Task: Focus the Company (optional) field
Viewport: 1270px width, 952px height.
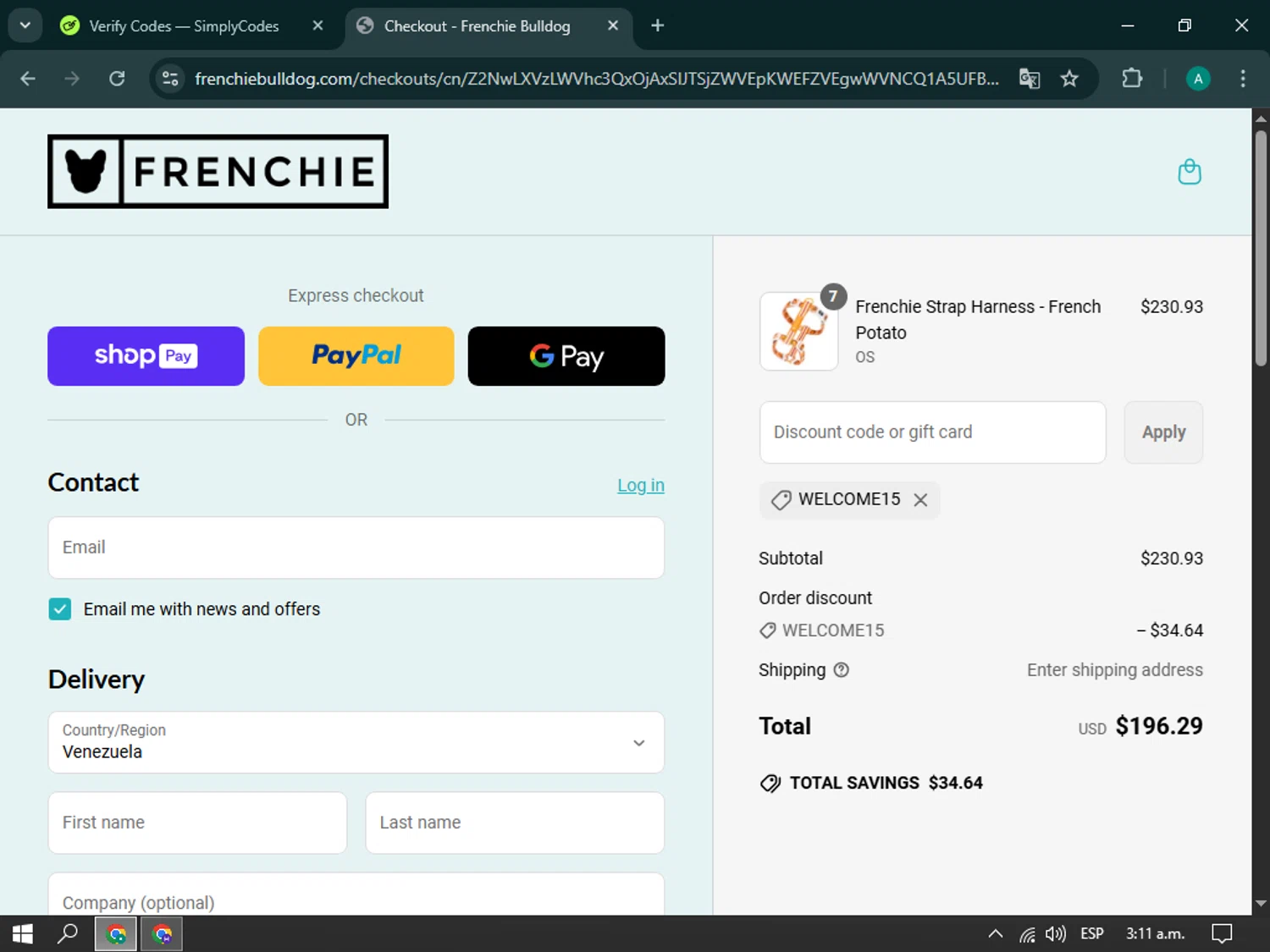Action: pyautogui.click(x=356, y=894)
